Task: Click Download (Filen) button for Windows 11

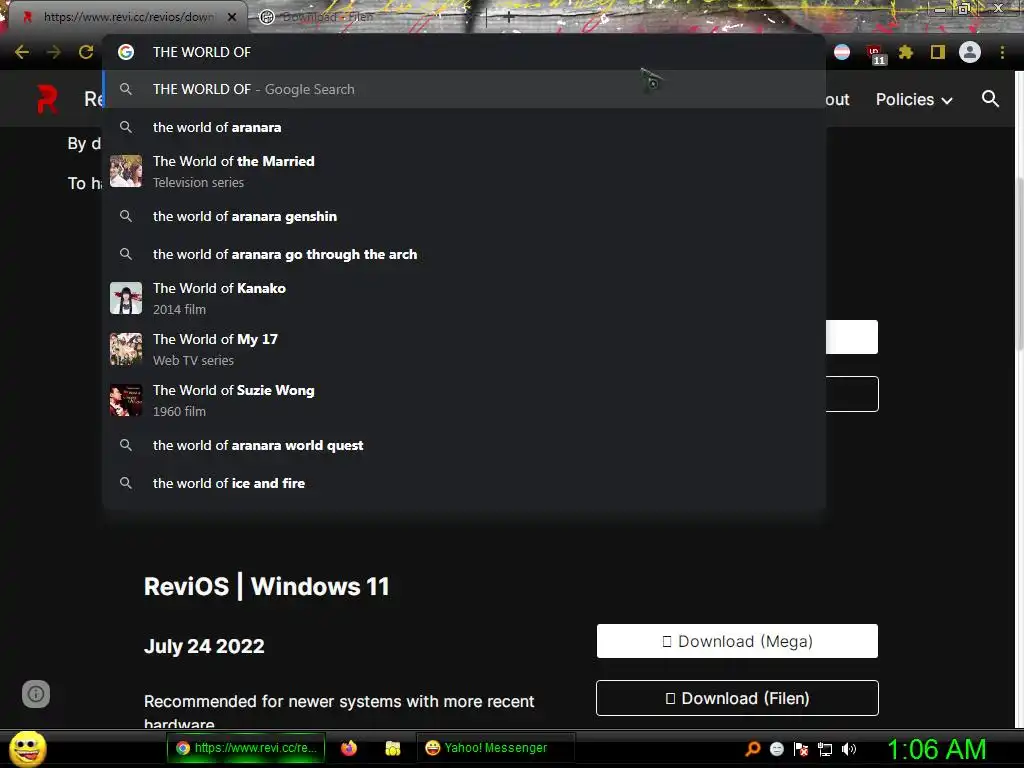Action: (x=737, y=698)
